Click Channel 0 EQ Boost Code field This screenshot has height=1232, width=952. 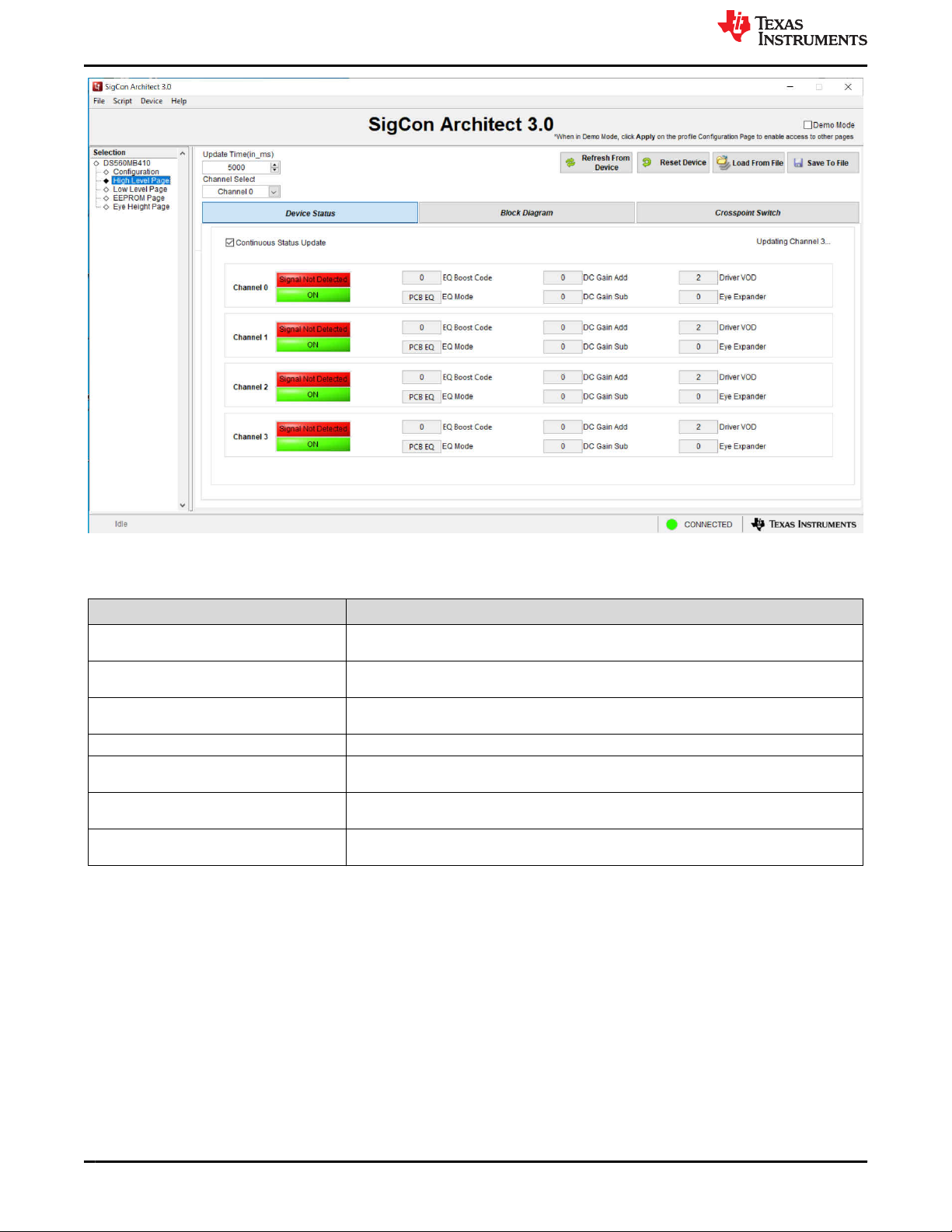(x=421, y=277)
